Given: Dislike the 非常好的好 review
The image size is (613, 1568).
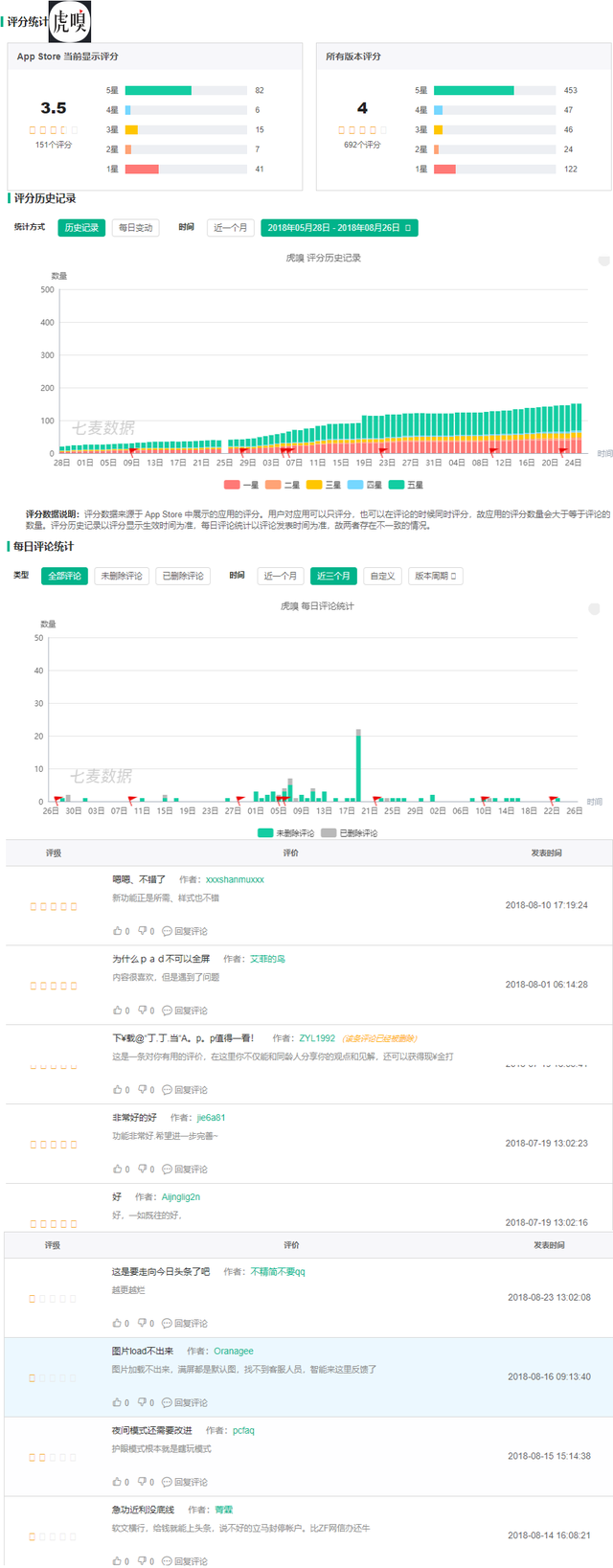Looking at the screenshot, I should coord(146,1170).
